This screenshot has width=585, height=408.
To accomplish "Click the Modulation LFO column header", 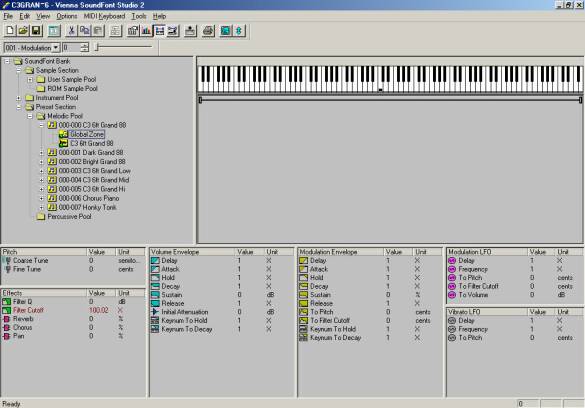I will (x=487, y=252).
